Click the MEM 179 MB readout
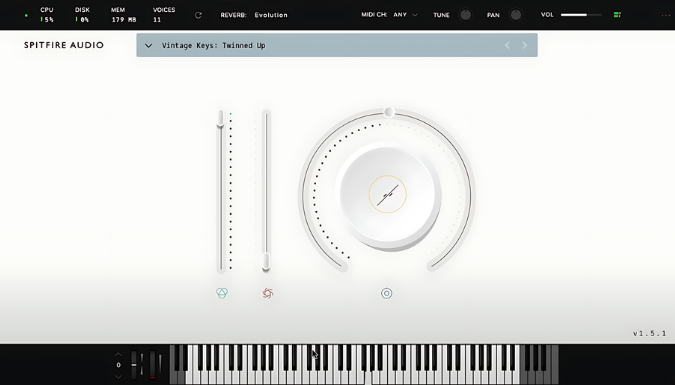675x385 pixels. [x=124, y=15]
